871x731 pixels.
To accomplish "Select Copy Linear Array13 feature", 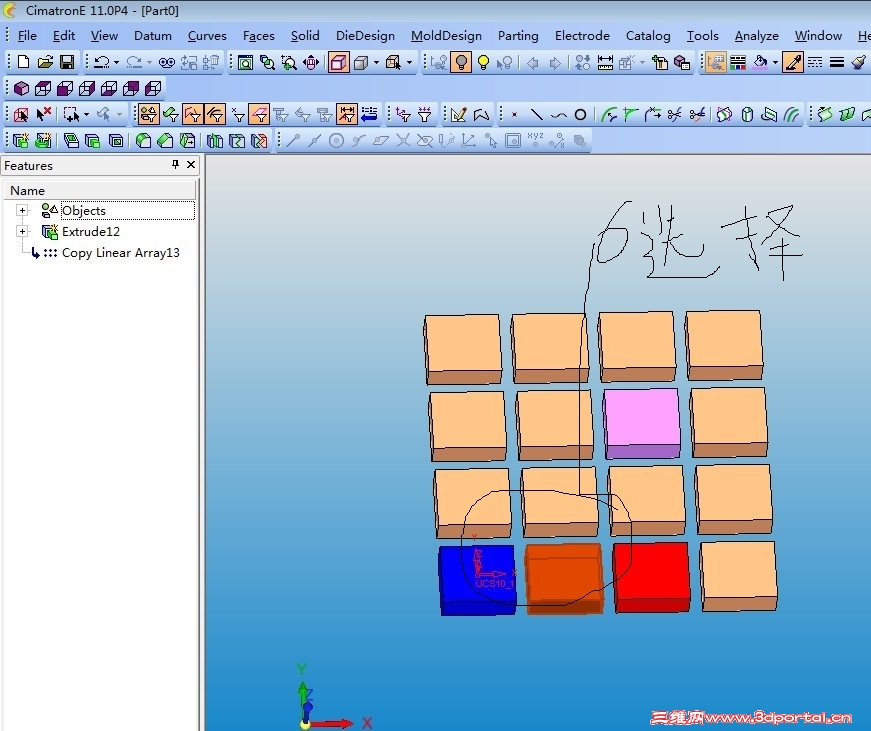I will (x=121, y=253).
